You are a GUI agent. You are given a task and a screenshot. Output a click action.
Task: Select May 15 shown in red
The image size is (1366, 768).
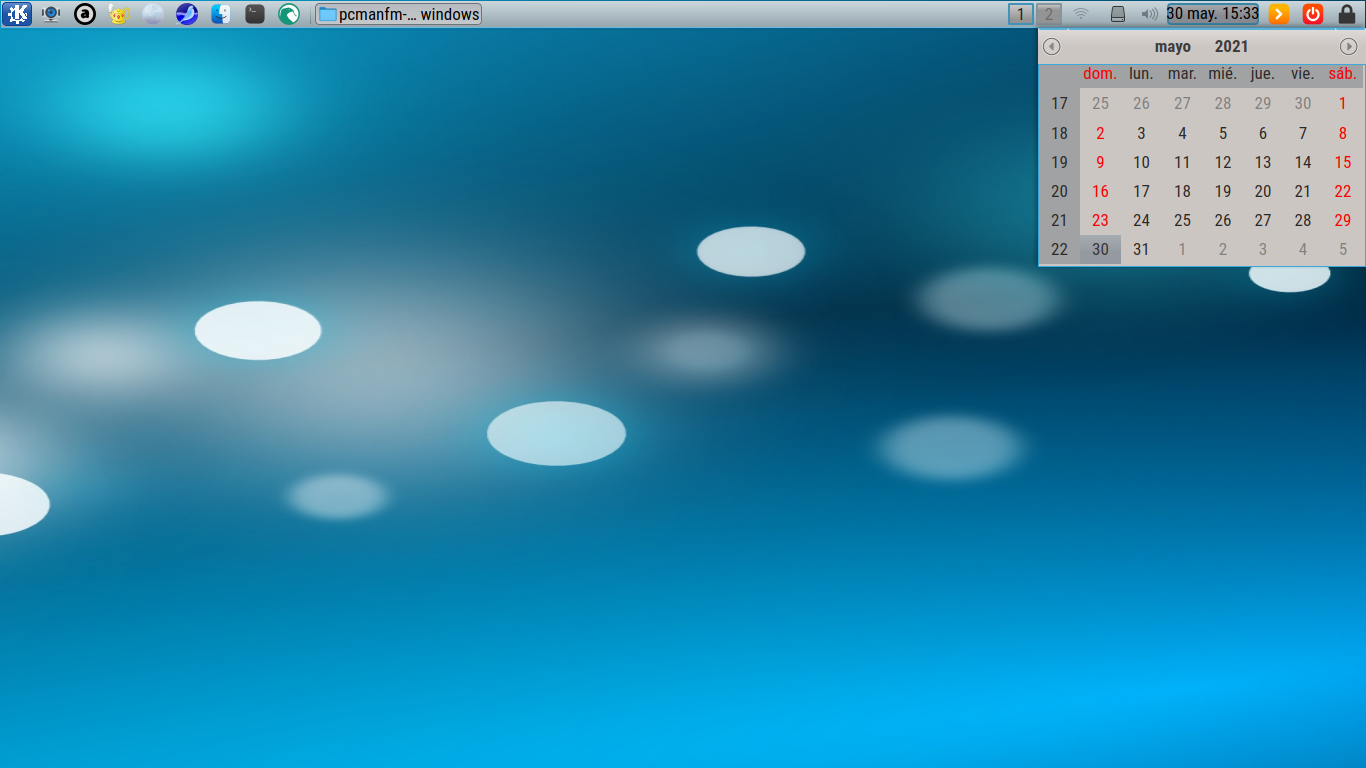pos(1343,162)
